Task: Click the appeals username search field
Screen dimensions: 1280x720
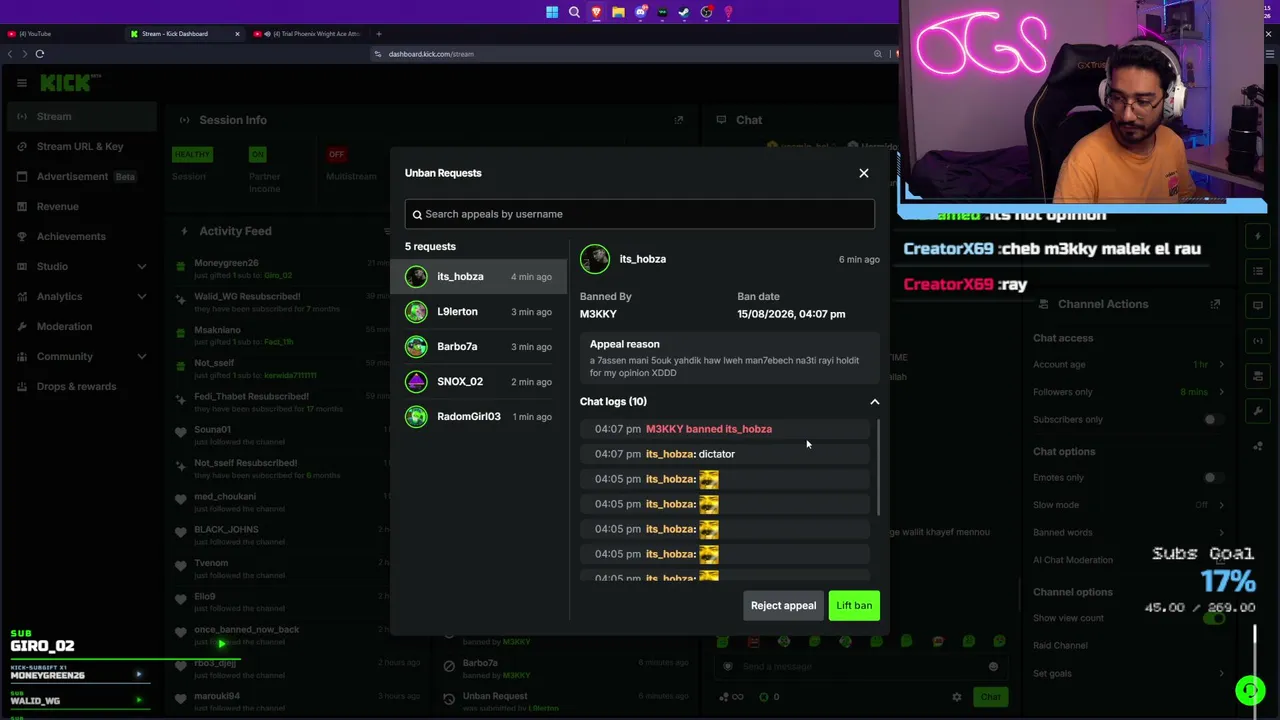Action: 640,214
